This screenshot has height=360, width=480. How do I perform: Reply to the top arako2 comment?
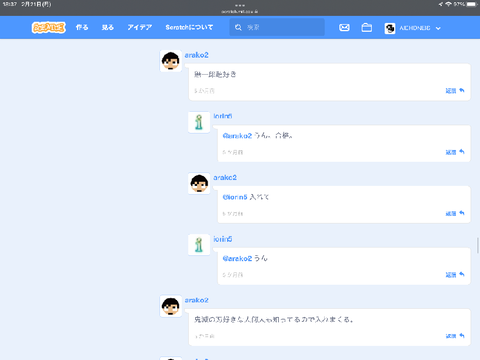tap(455, 91)
